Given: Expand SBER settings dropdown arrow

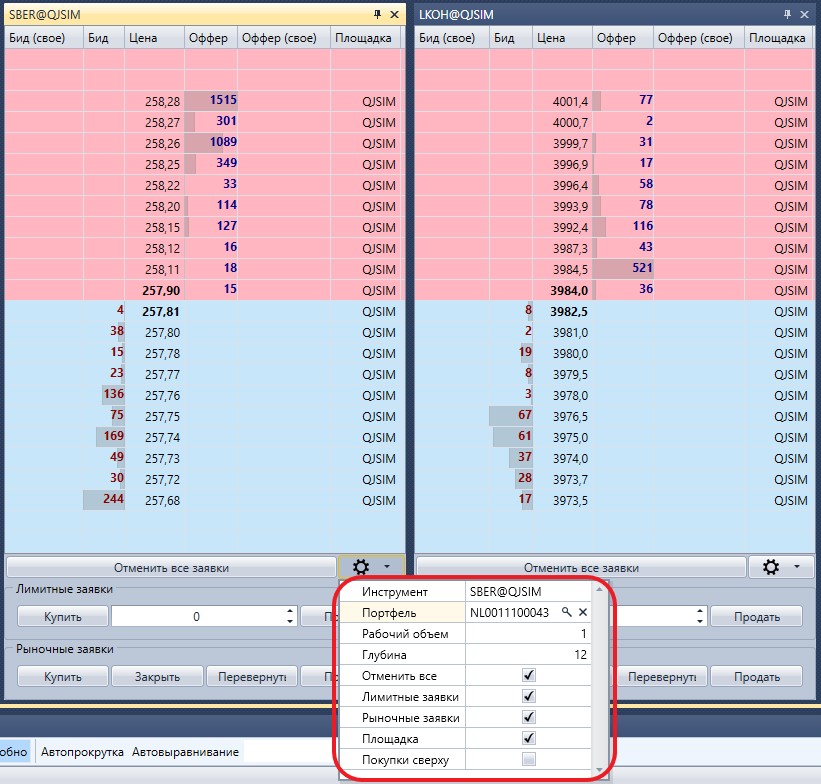Looking at the screenshot, I should click(387, 567).
